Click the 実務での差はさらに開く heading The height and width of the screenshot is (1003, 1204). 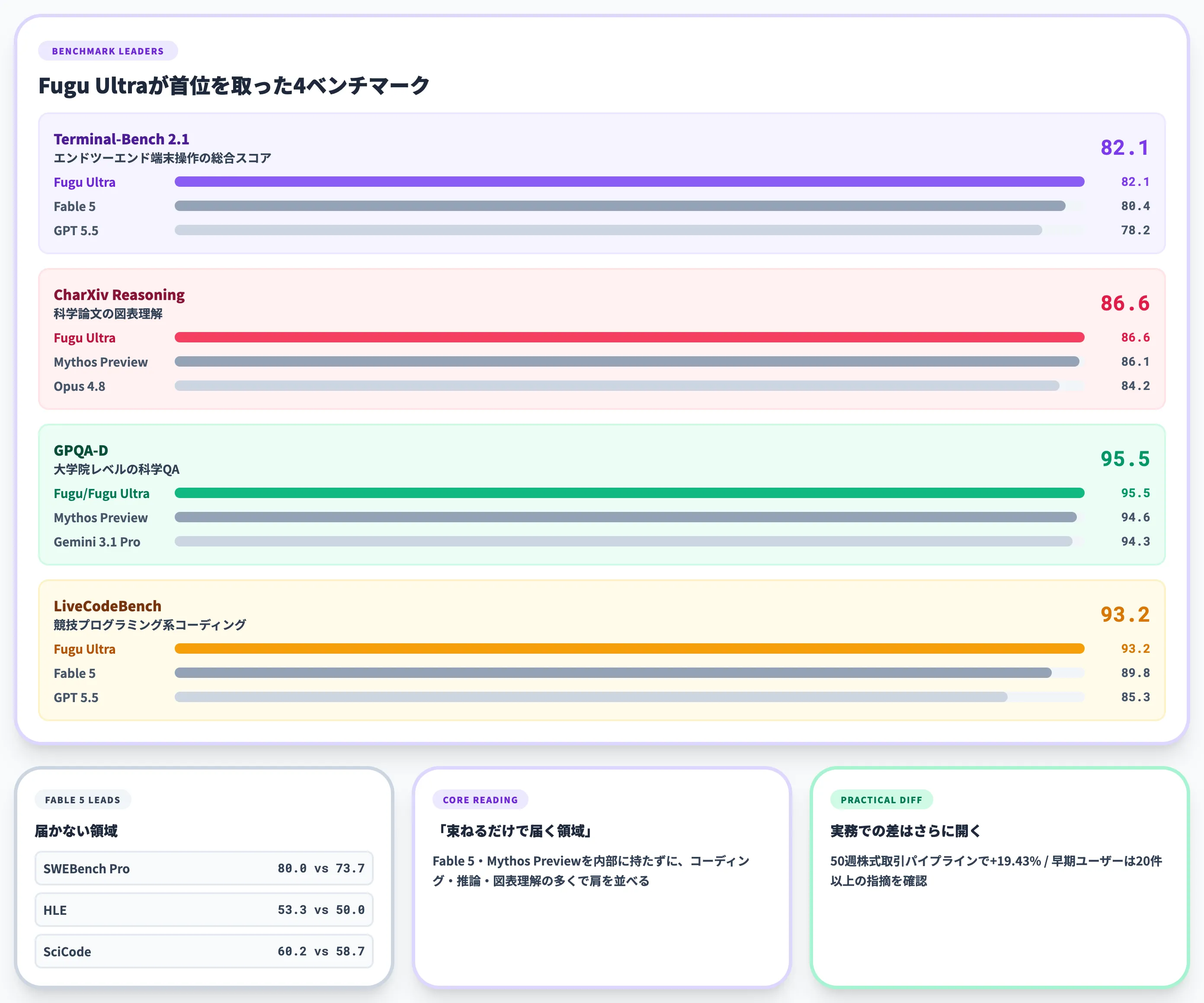coord(906,831)
